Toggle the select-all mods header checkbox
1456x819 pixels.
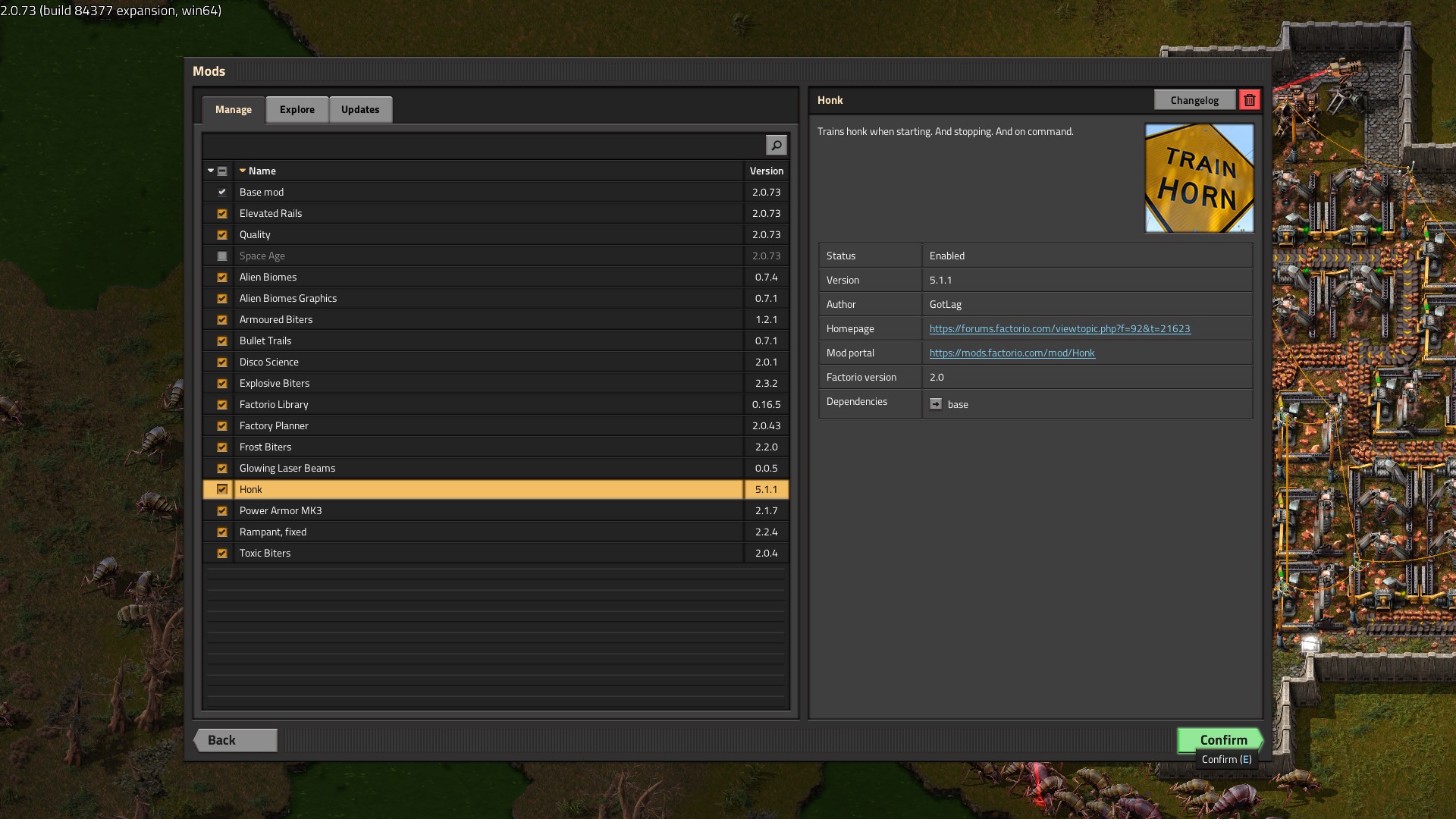[222, 171]
